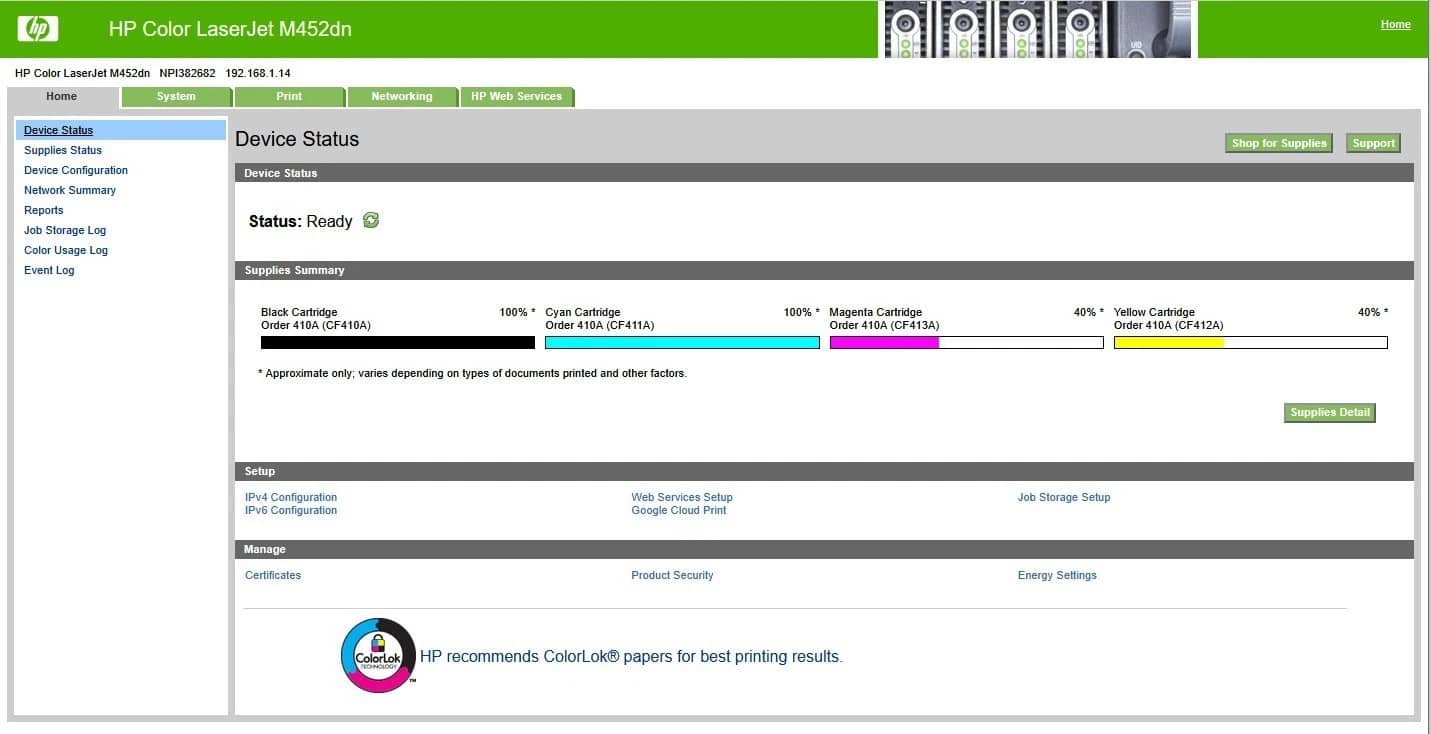Image resolution: width=1431 pixels, height=734 pixels.
Task: Open the Networking tab
Action: [x=402, y=97]
